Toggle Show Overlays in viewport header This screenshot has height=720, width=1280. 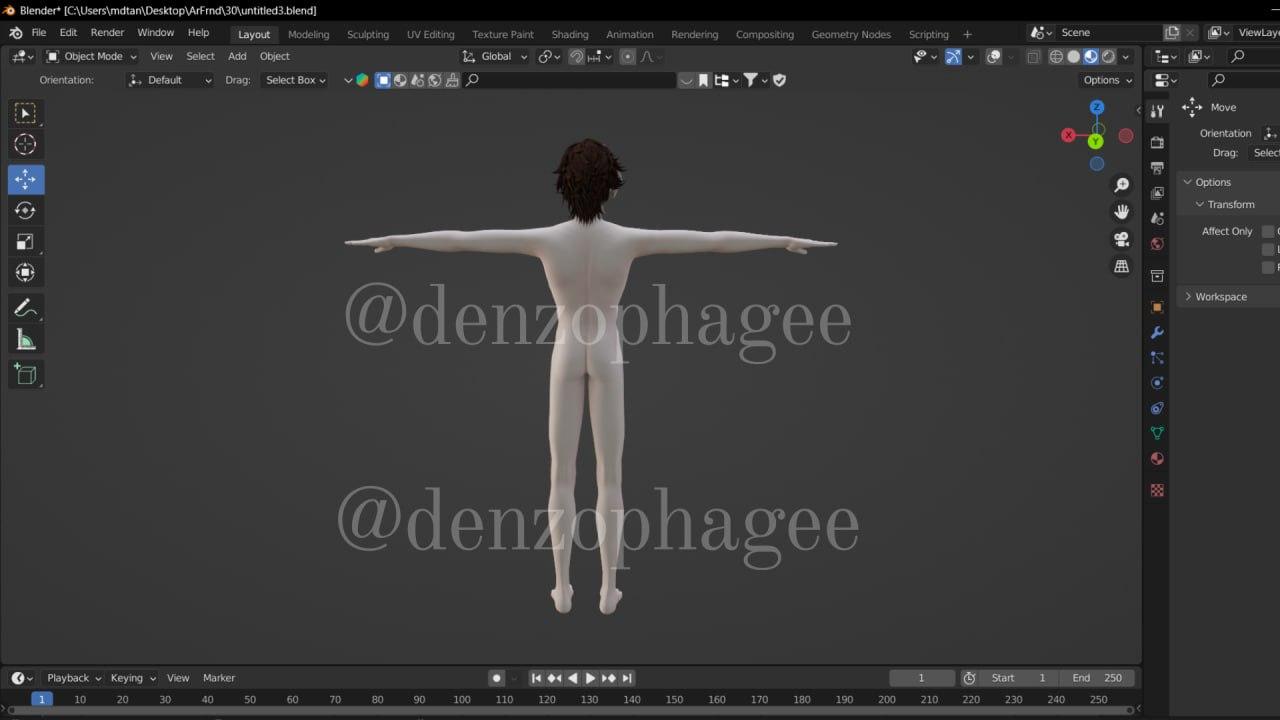[x=993, y=57]
